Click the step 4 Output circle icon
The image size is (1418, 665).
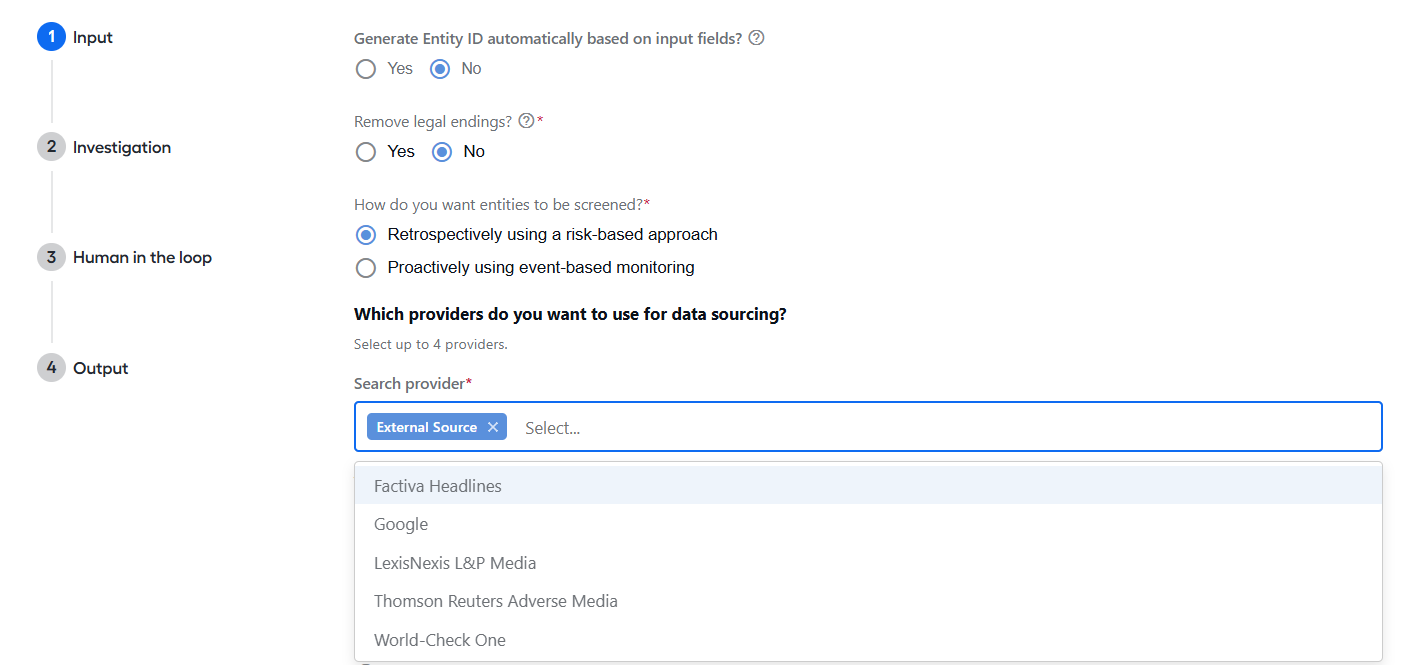51,368
